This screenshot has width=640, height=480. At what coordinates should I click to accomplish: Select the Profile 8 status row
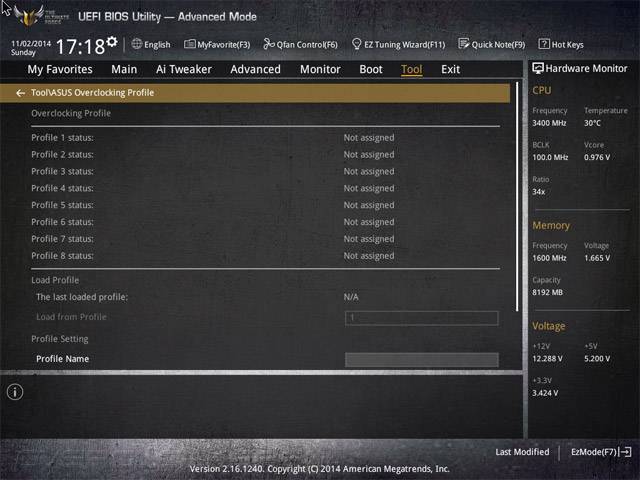265,256
